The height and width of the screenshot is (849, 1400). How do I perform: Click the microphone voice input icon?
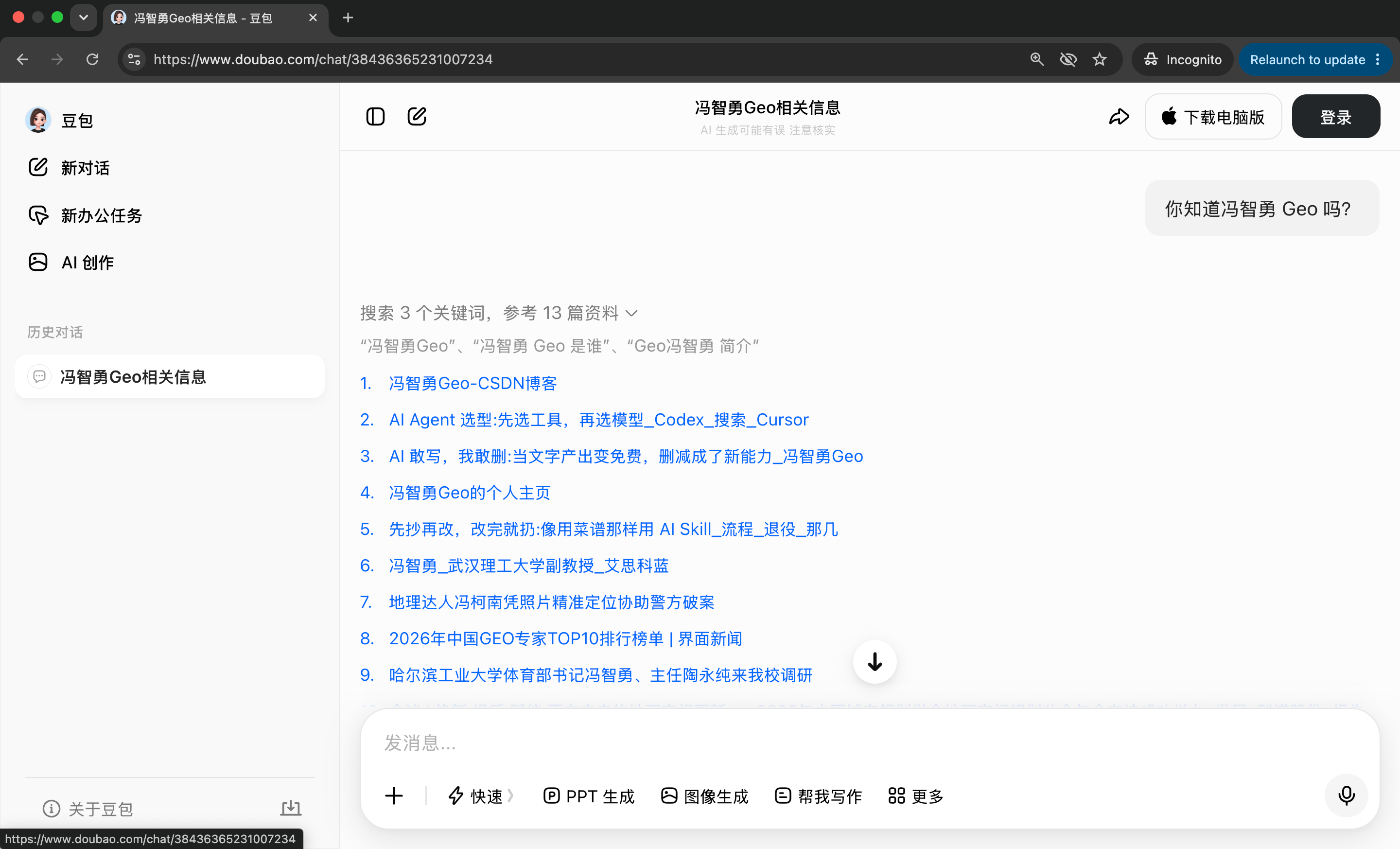(1346, 795)
